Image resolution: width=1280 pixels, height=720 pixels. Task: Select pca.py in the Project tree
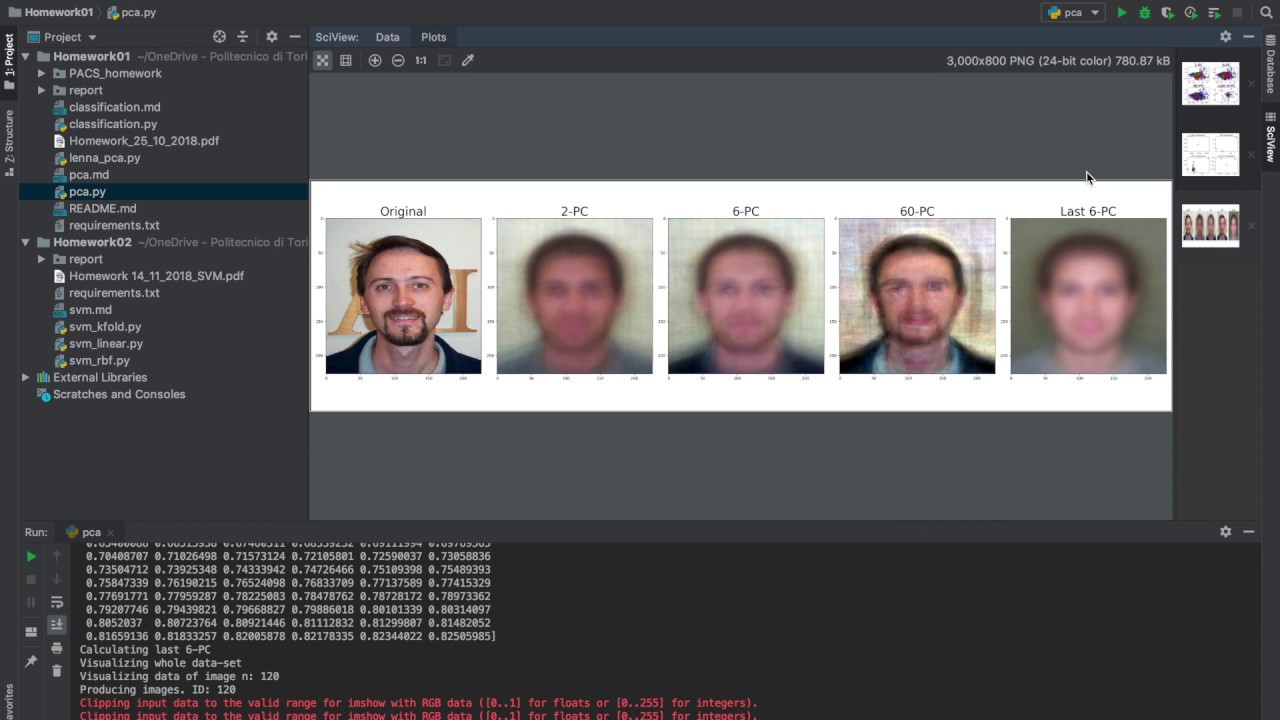point(87,192)
